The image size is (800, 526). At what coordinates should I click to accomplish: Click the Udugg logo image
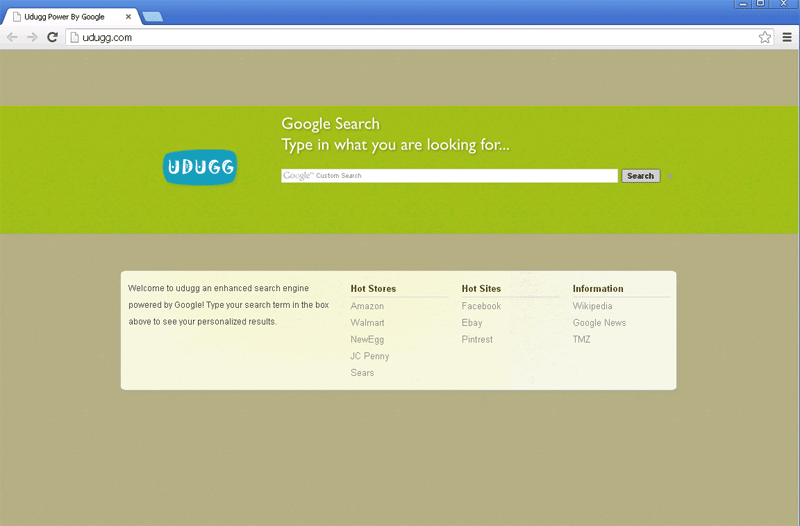[200, 166]
